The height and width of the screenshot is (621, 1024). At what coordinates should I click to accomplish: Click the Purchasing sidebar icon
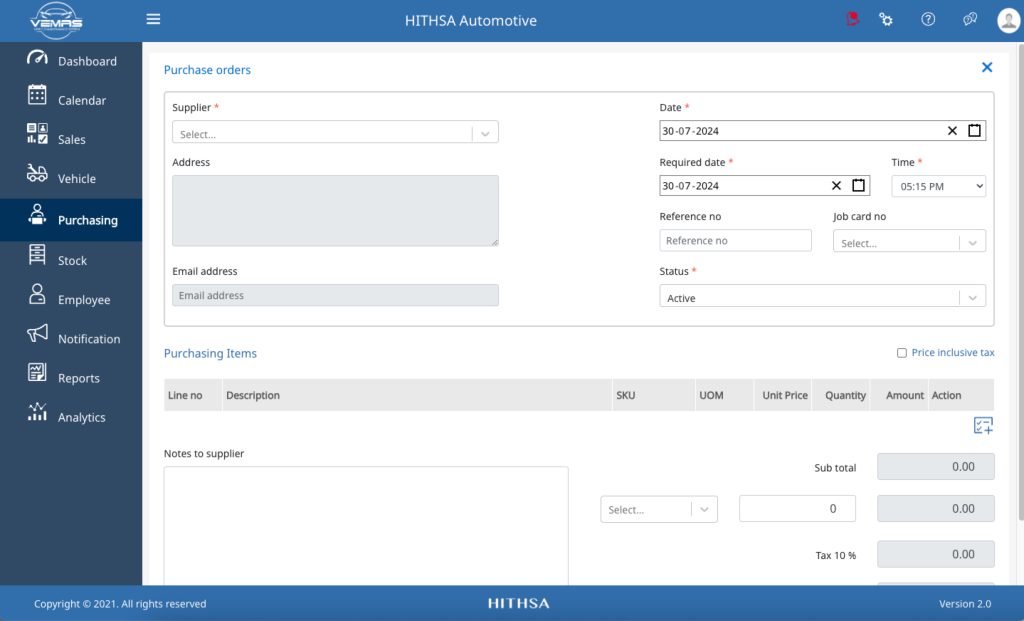pyautogui.click(x=37, y=214)
